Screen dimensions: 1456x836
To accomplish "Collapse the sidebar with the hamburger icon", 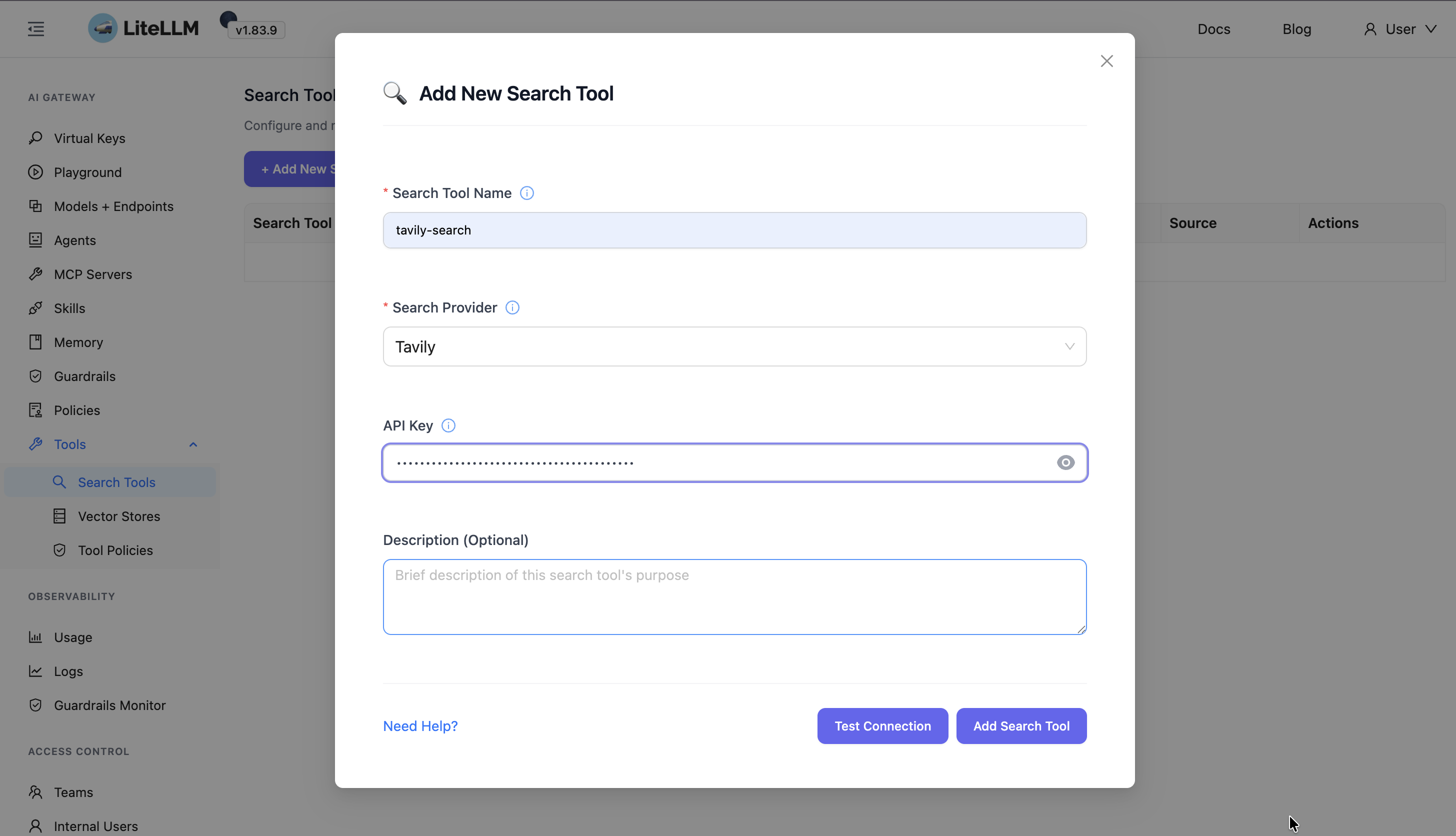I will click(x=35, y=28).
